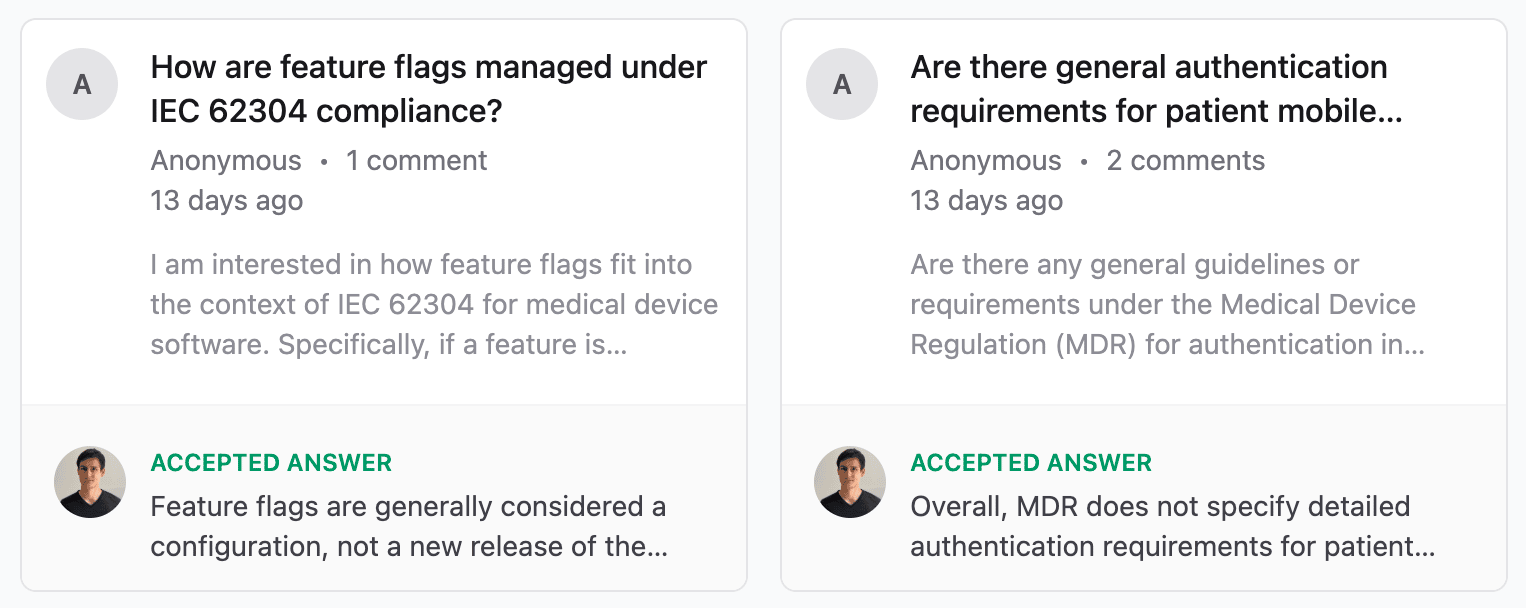Open the responder photo under feature flags answer
Screen dimensions: 1526x608
90,482
